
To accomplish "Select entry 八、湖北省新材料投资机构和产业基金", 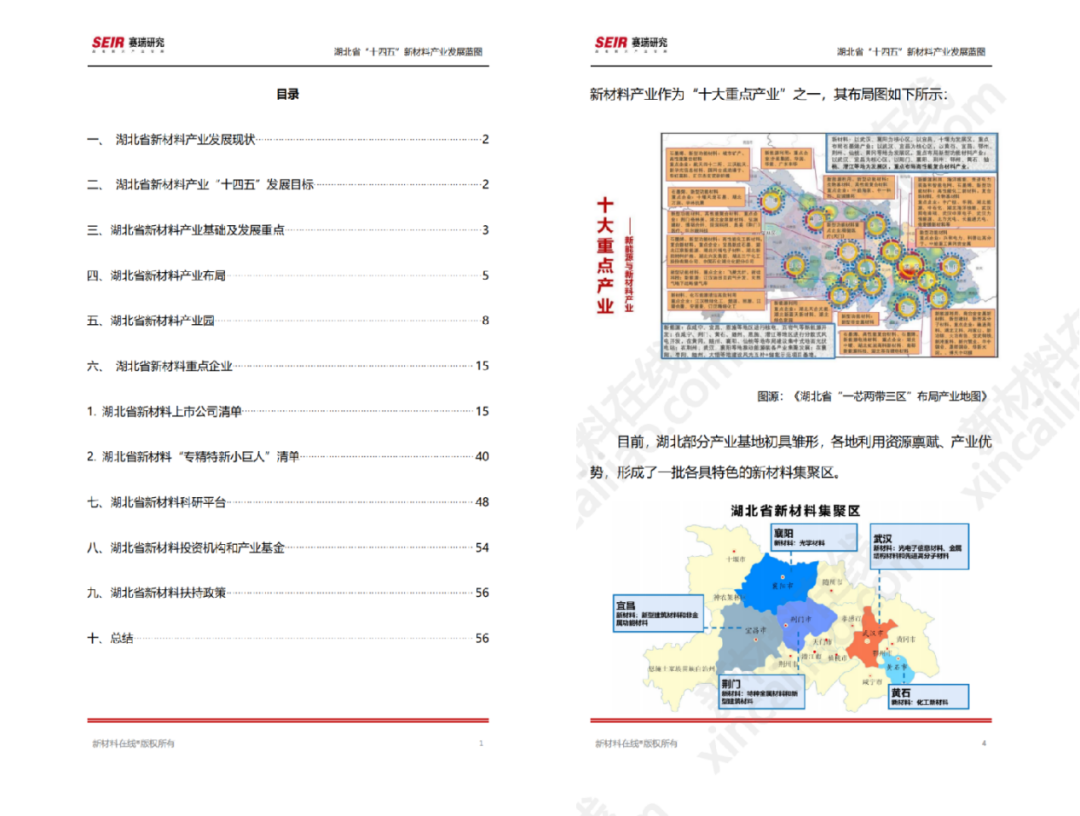I will coord(288,547).
